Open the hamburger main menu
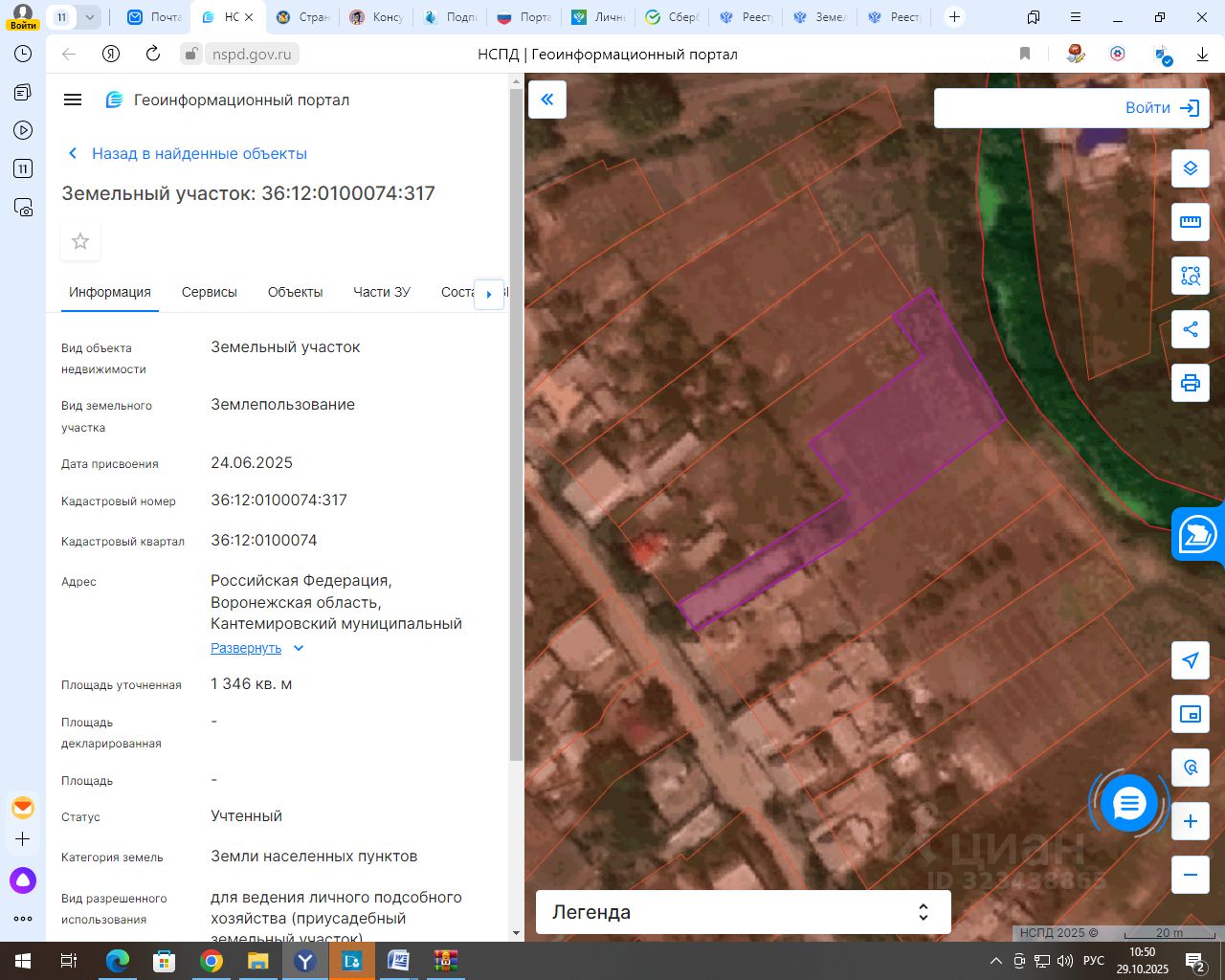 pos(73,100)
